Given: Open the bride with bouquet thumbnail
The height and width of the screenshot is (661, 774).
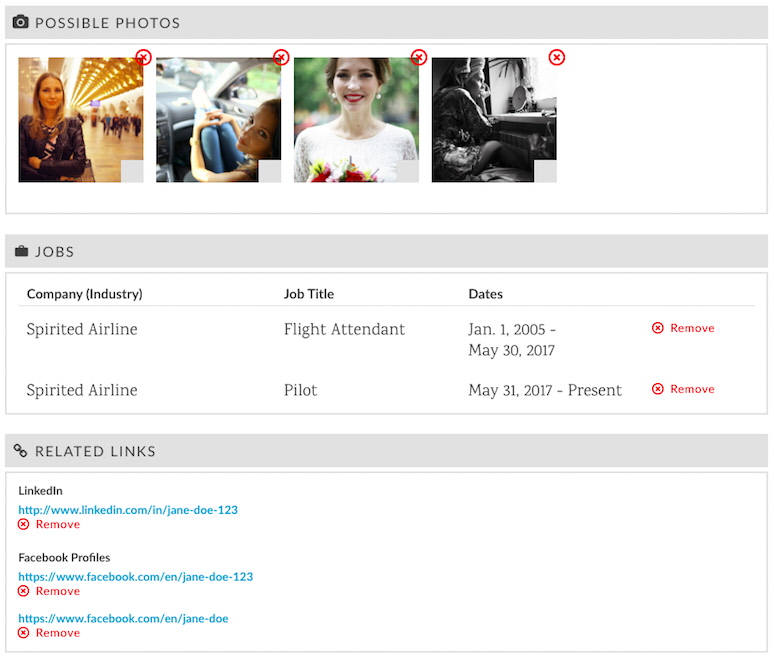Looking at the screenshot, I should [x=356, y=120].
